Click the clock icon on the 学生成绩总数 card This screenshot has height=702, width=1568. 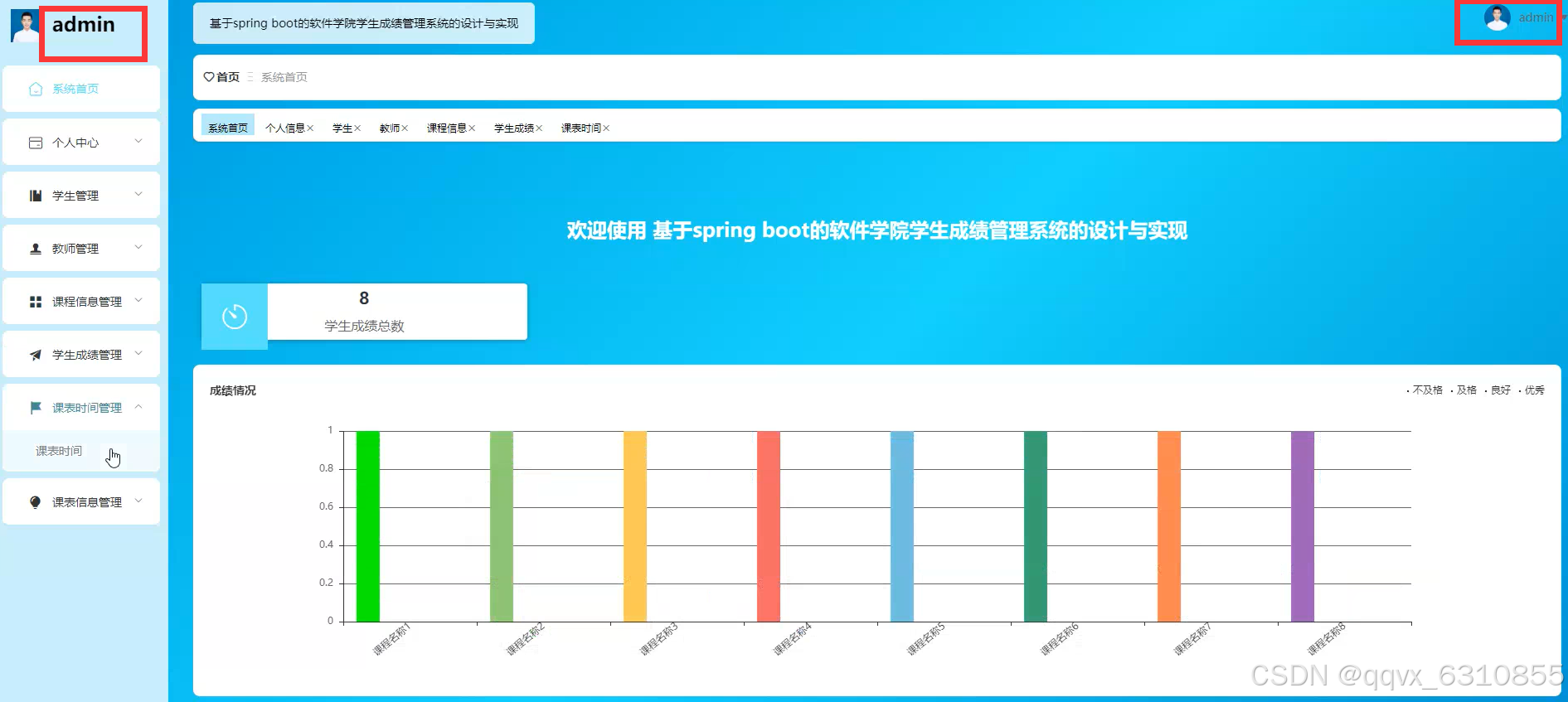click(x=235, y=317)
